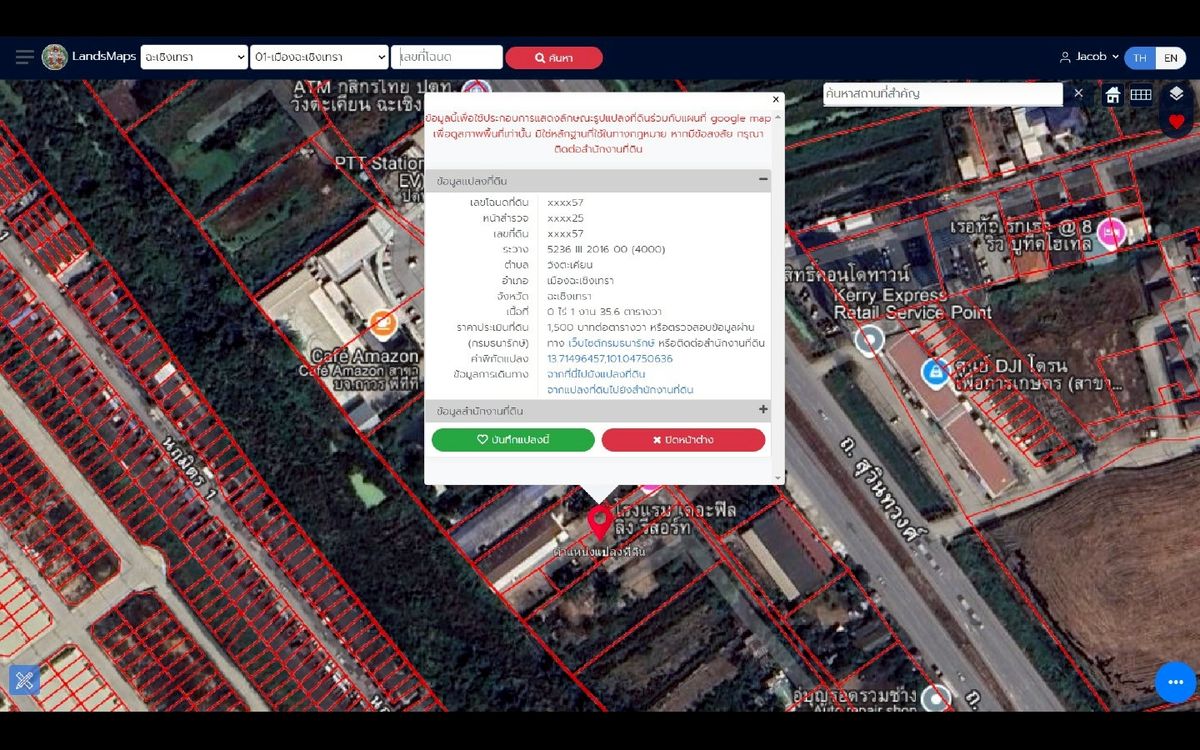
Task: Open the blue chat bubble button
Action: [x=1175, y=682]
